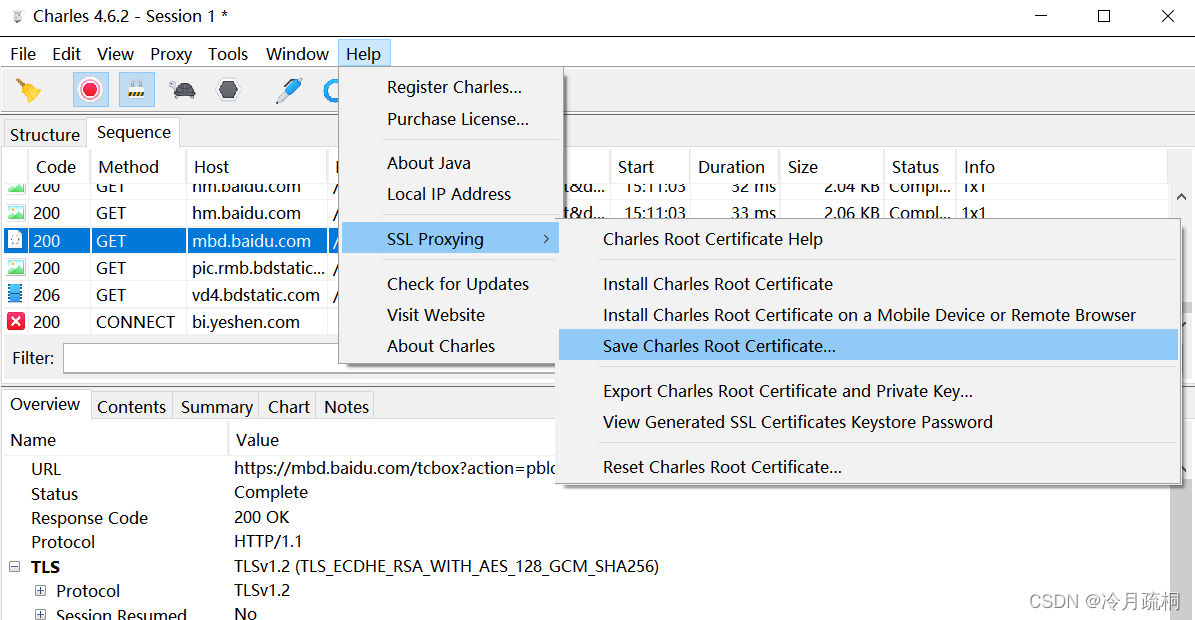1195x620 pixels.
Task: Switch to the Notes tab
Action: pos(346,407)
